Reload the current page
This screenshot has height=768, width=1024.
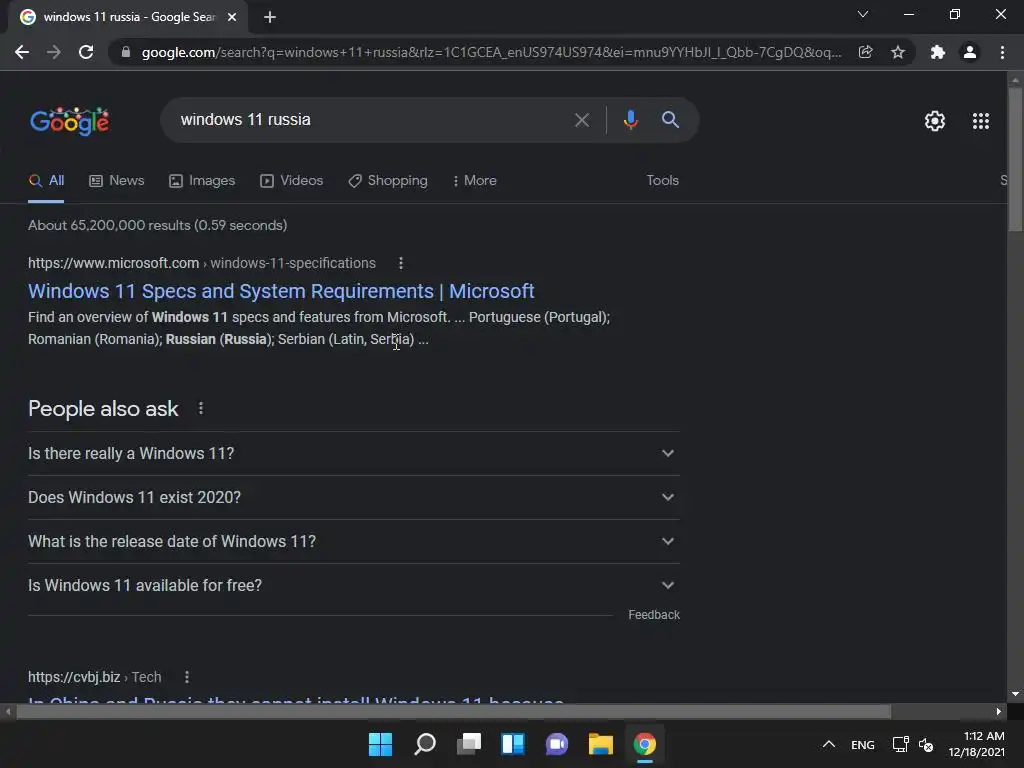click(x=86, y=52)
